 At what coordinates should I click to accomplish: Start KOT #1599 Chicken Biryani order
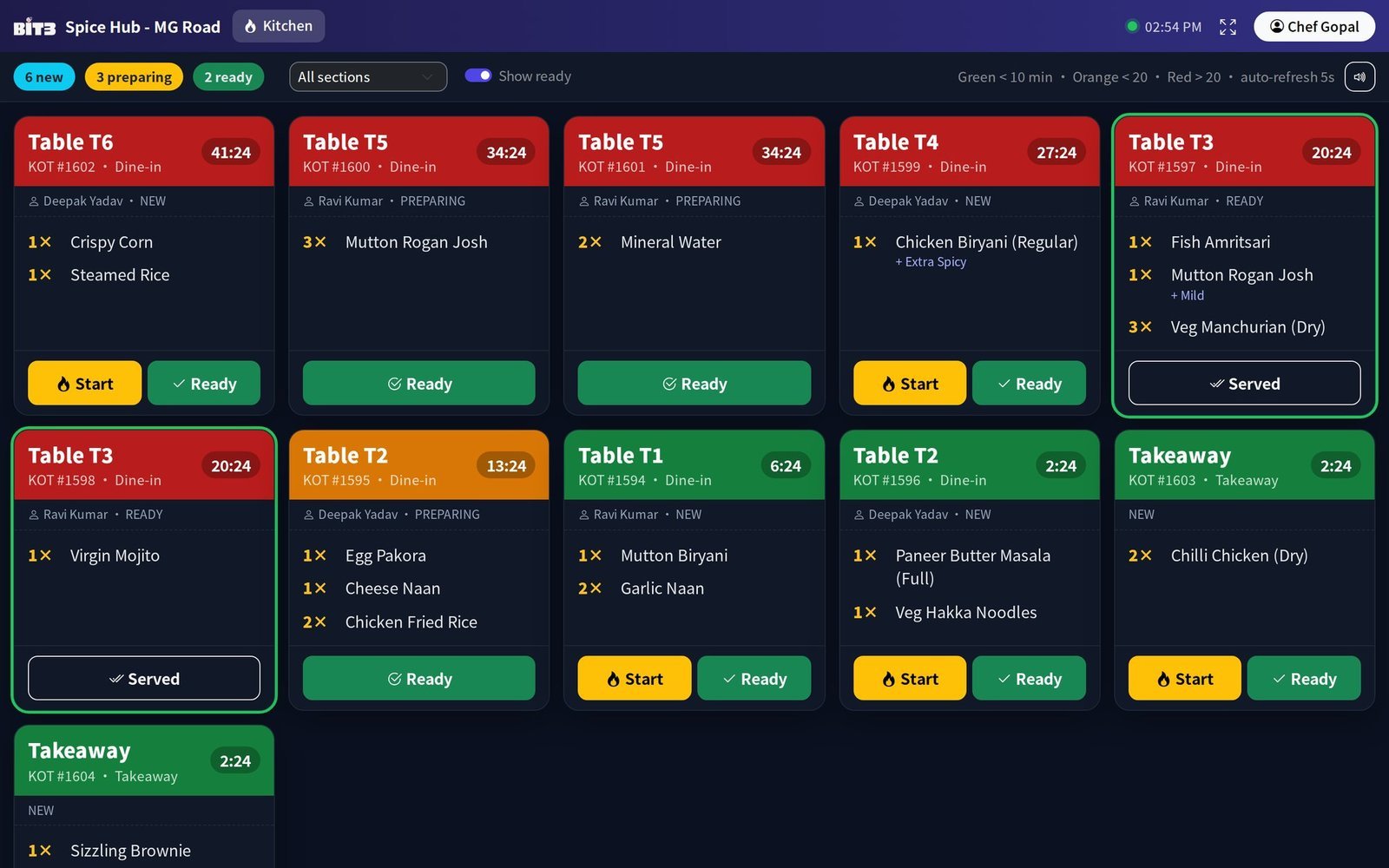[x=910, y=383]
